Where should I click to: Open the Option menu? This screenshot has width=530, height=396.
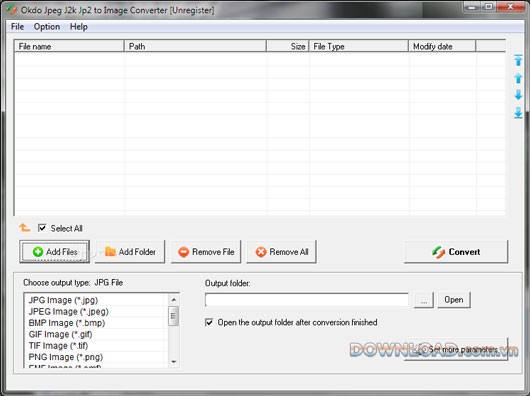pos(47,27)
